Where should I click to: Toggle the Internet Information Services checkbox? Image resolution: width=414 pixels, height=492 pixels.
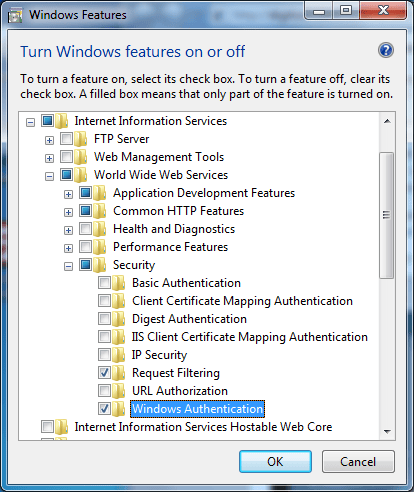tap(47, 120)
